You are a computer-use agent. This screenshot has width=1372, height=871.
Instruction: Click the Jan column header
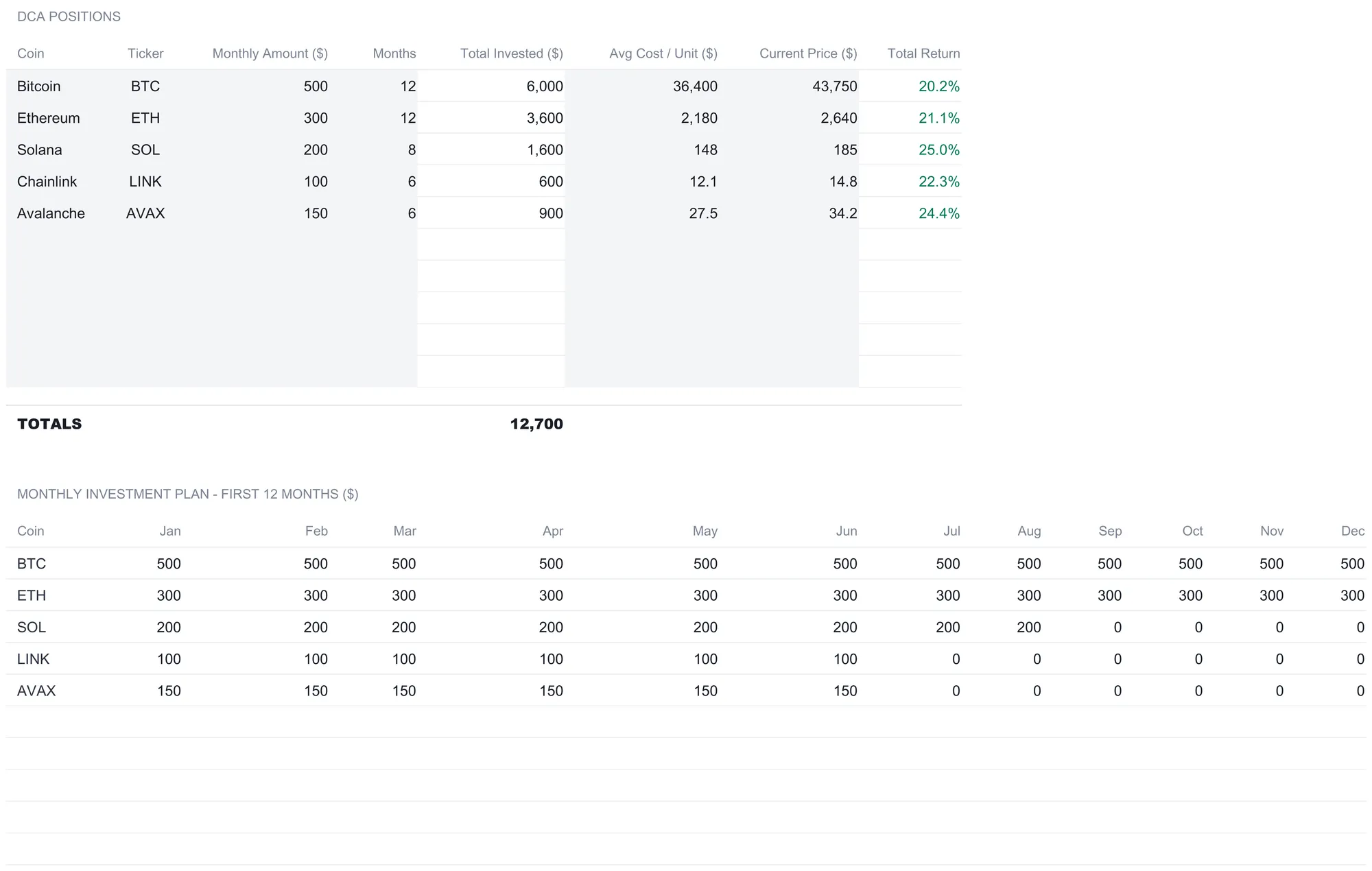point(170,531)
